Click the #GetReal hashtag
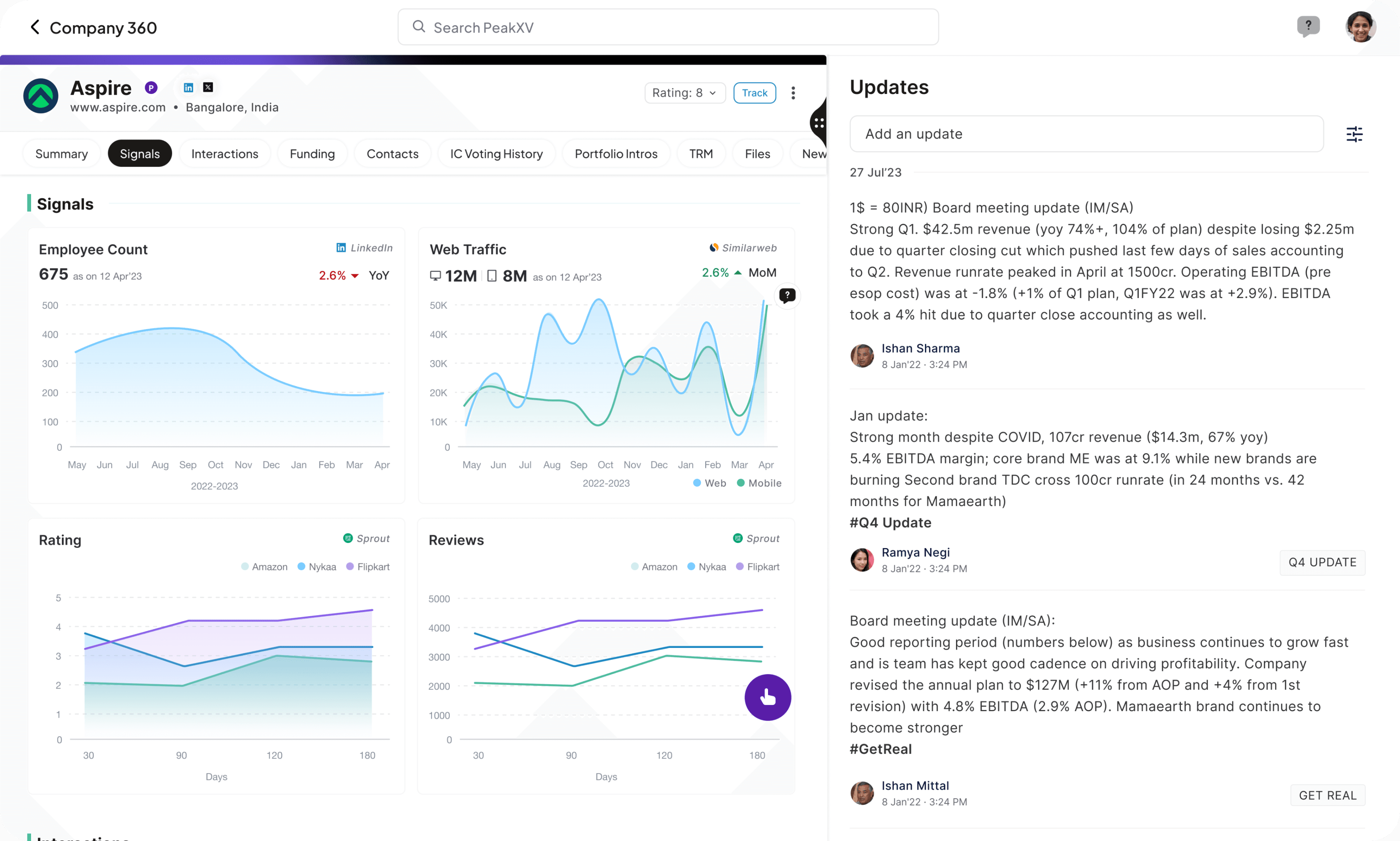This screenshot has width=1400, height=841. click(881, 749)
